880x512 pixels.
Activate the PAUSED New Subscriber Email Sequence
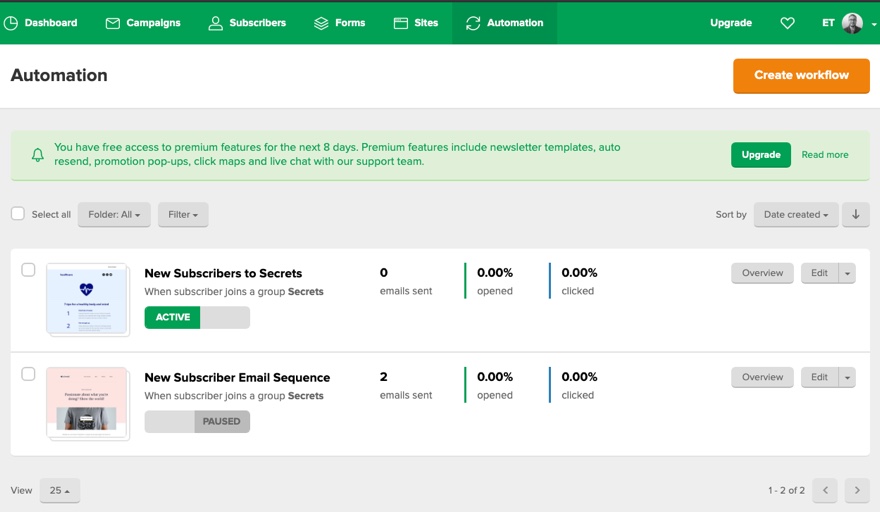(x=197, y=421)
